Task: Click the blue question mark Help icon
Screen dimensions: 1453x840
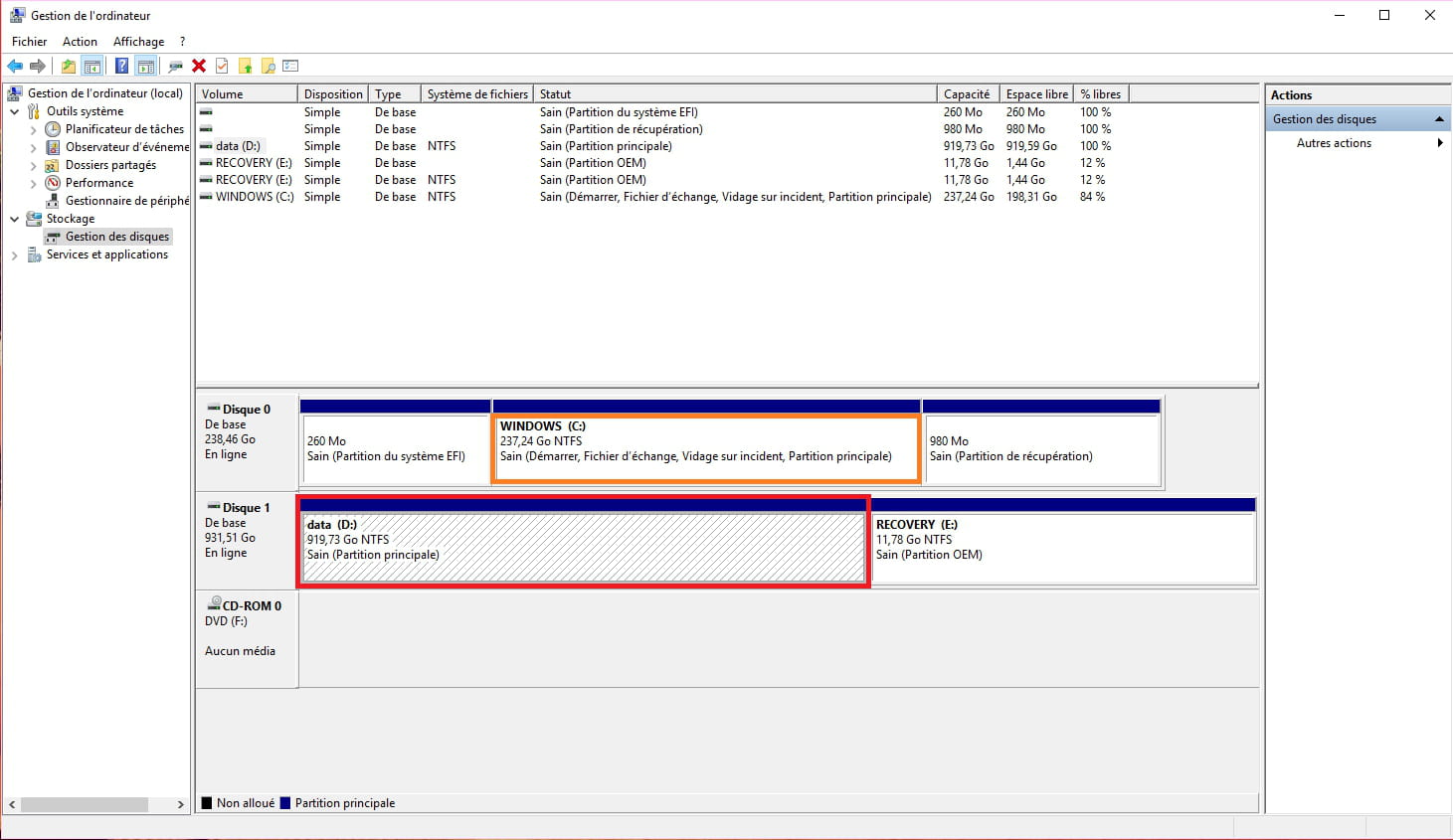Action: 121,67
